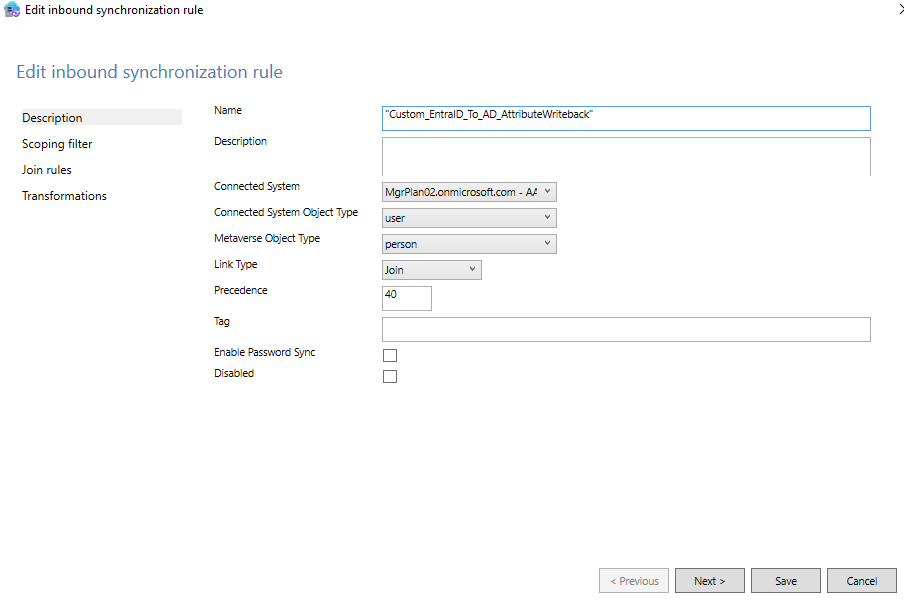Select the Description section in the sidebar
The height and width of the screenshot is (603, 904).
click(x=52, y=117)
